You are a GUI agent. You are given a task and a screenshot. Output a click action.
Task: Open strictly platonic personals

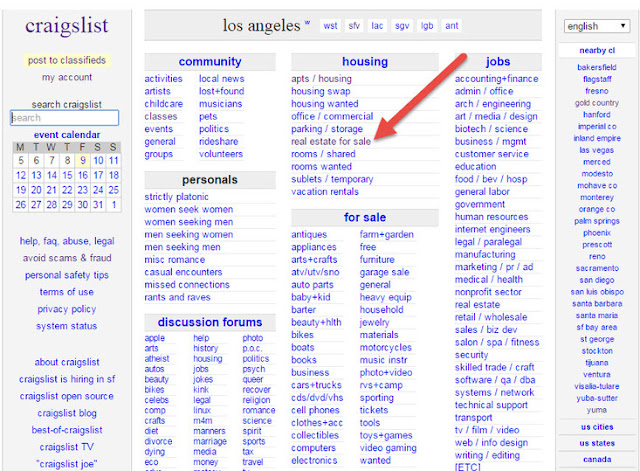pos(176,197)
